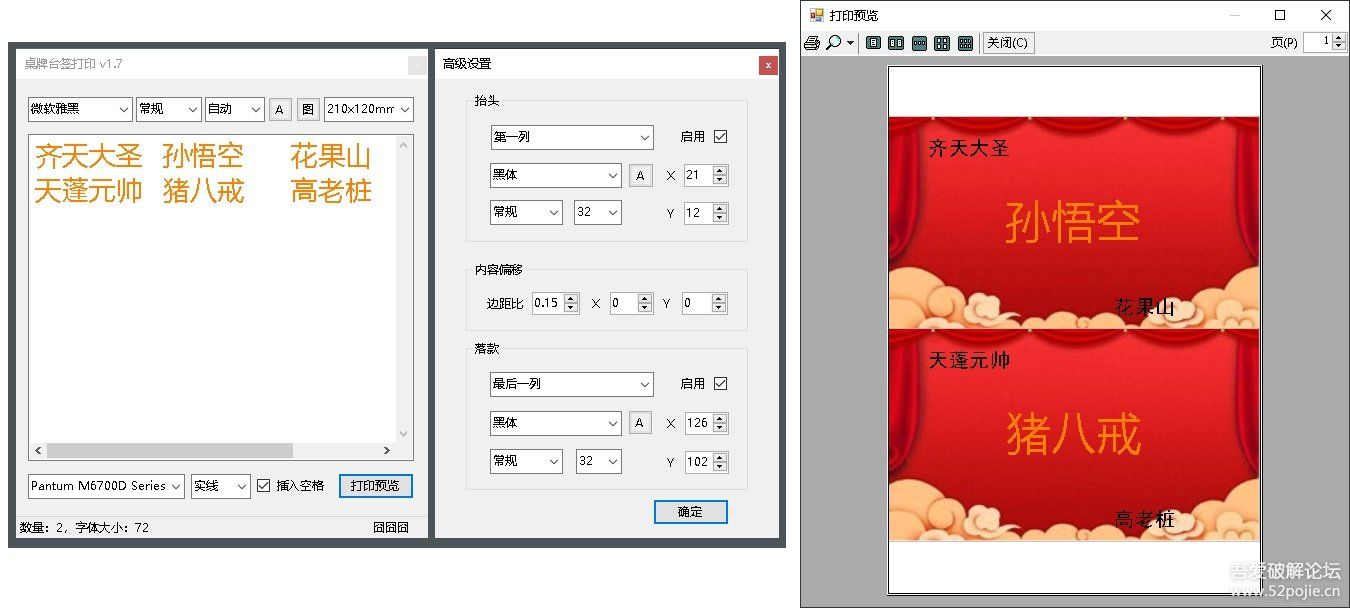Viewport: 1350px width, 608px height.
Task: Switch preview to four-page layout
Action: point(942,43)
